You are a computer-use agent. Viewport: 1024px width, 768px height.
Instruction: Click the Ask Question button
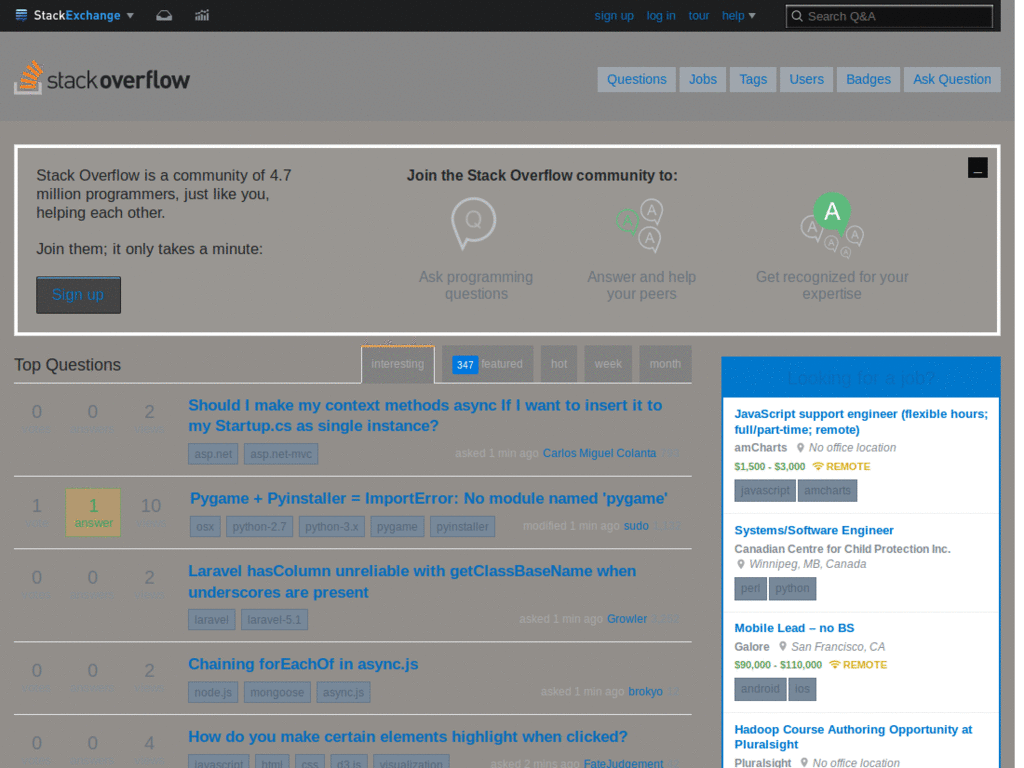952,79
